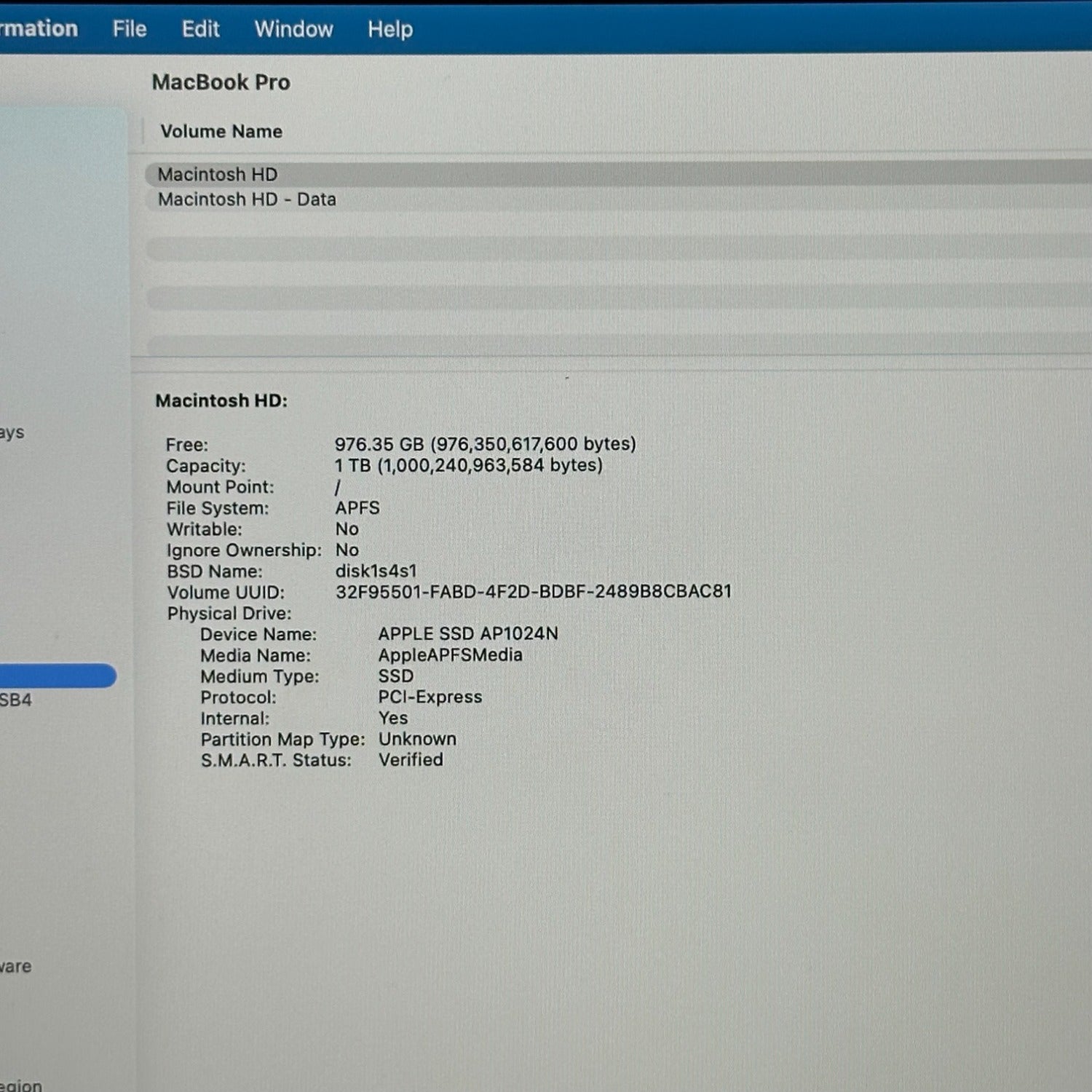Image resolution: width=1092 pixels, height=1092 pixels.
Task: Expand the Software section in sidebar
Action: pyautogui.click(x=15, y=967)
